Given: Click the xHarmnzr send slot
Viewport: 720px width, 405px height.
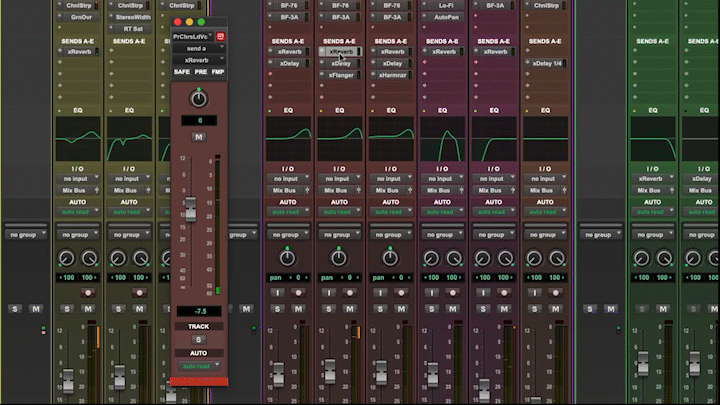Looking at the screenshot, I should click(x=392, y=75).
